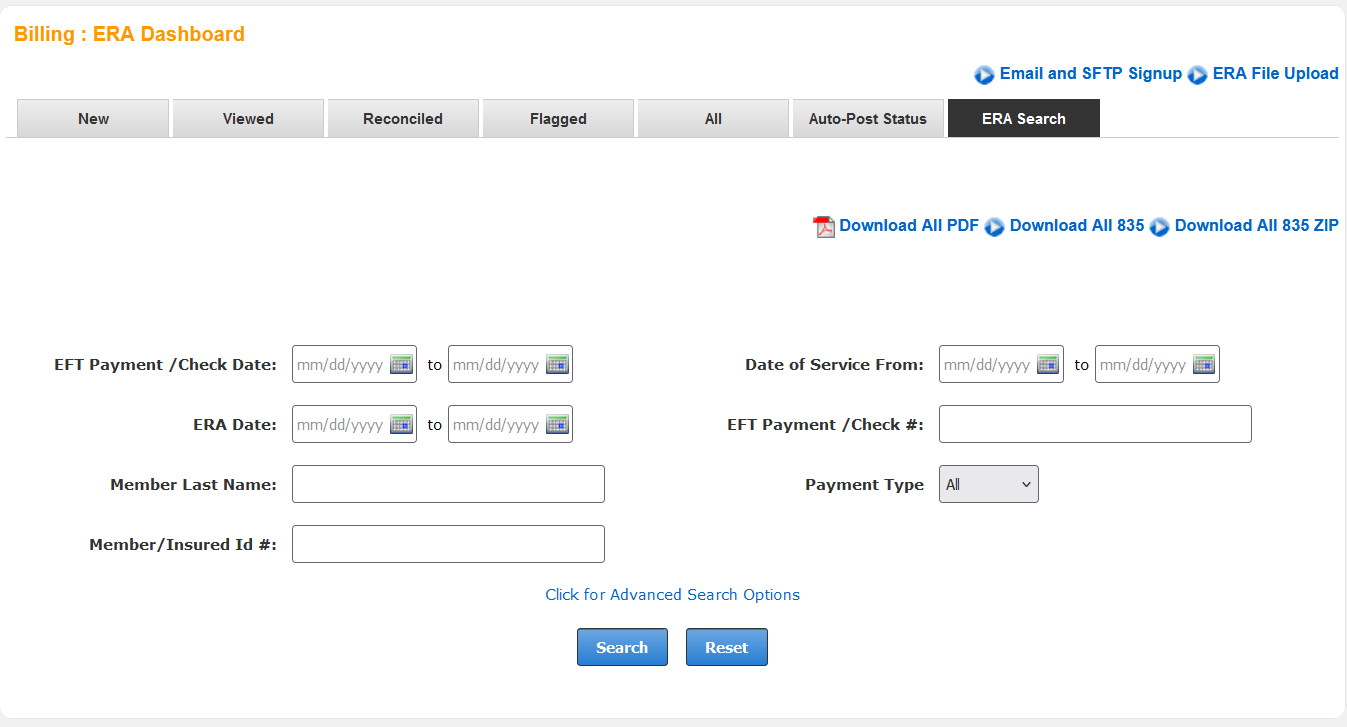This screenshot has height=727, width=1347.
Task: Open calendar for EFT Payment start date
Action: tap(401, 365)
